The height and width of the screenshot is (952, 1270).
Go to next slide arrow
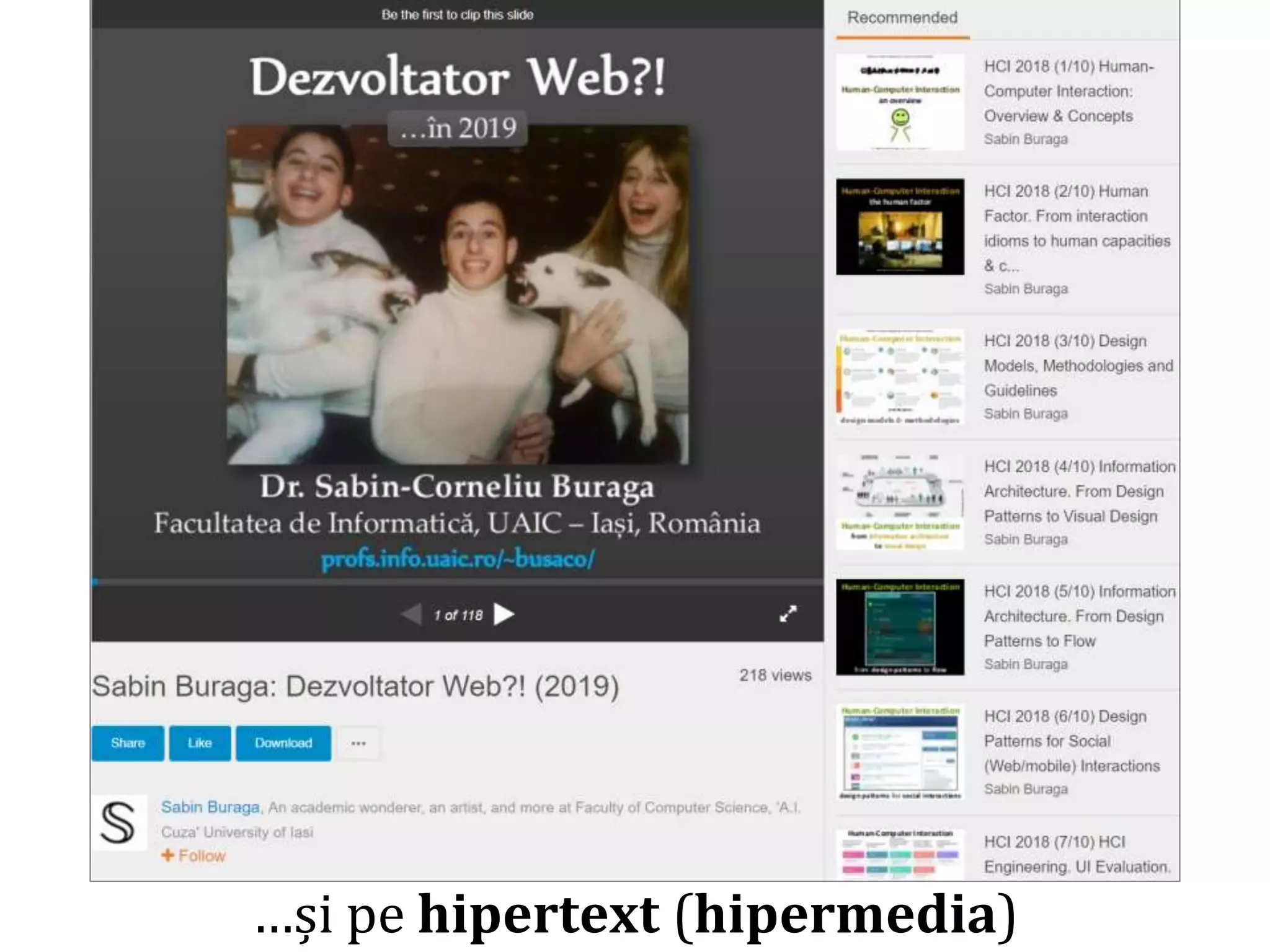(504, 614)
